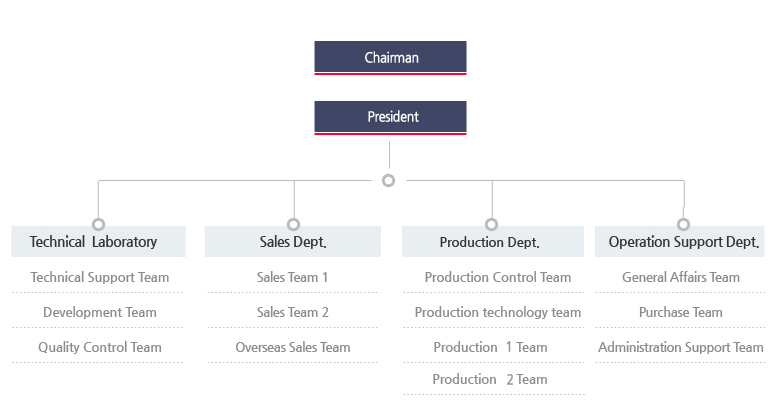Click the circle node above Technical Laboratory
This screenshot has height=400, width=781.
click(98, 224)
